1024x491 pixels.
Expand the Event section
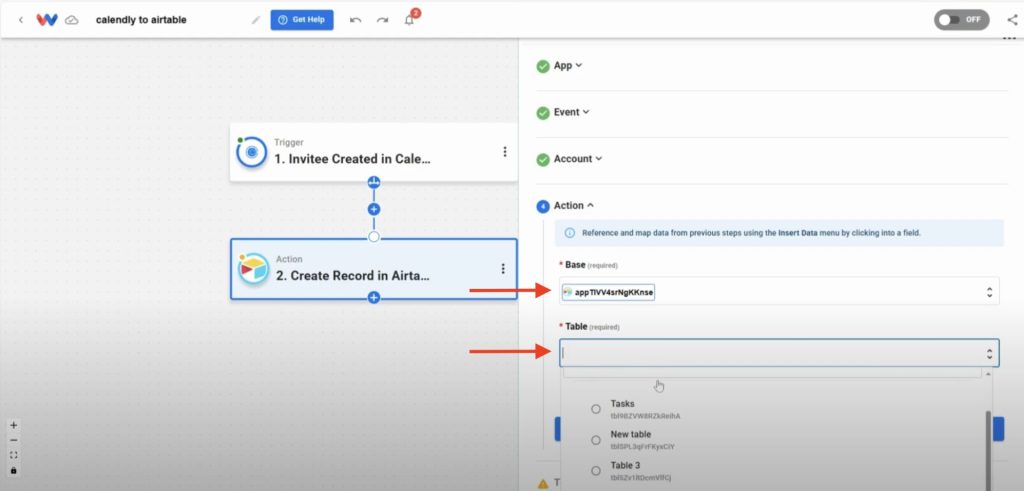click(x=571, y=112)
